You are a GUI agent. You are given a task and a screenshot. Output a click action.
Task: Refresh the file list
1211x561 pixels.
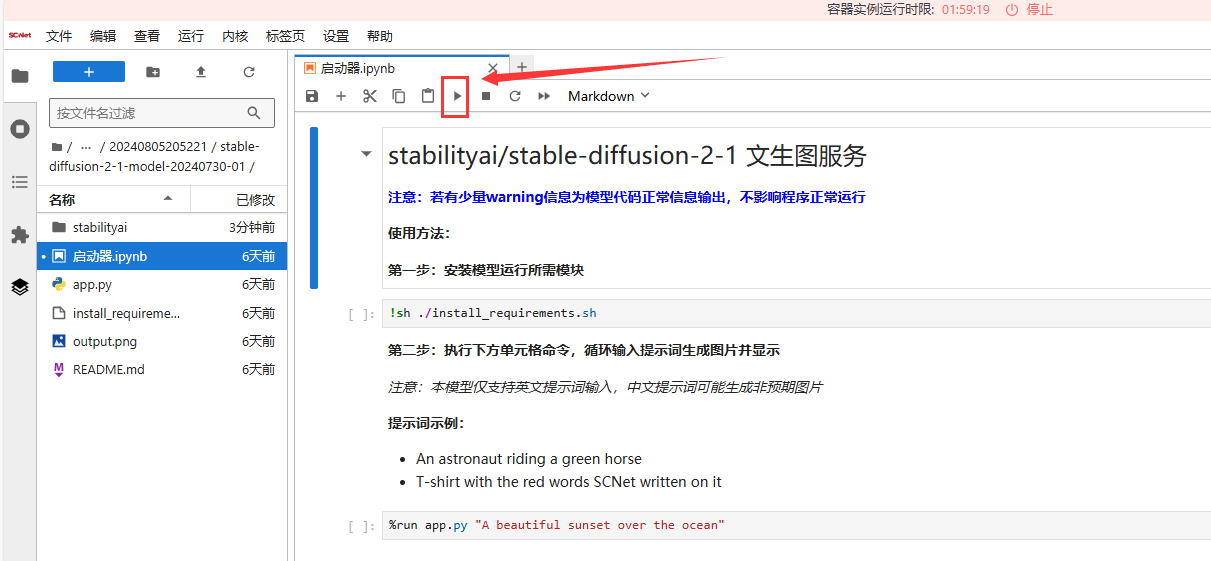click(x=249, y=72)
